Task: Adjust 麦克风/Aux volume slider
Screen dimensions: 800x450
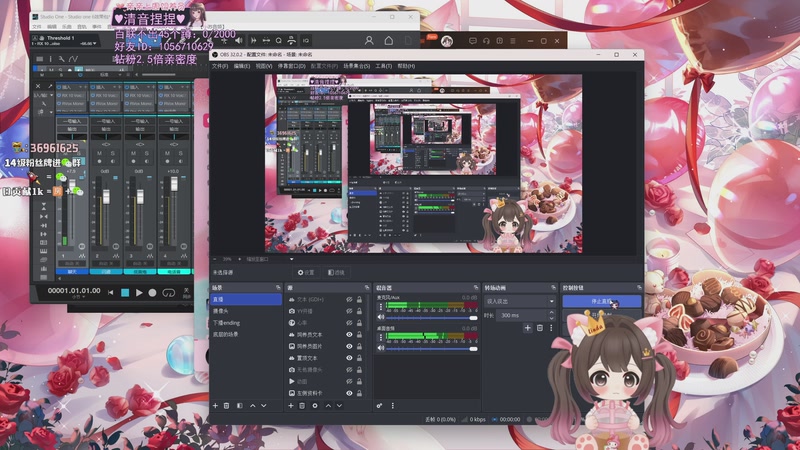Action: click(432, 318)
